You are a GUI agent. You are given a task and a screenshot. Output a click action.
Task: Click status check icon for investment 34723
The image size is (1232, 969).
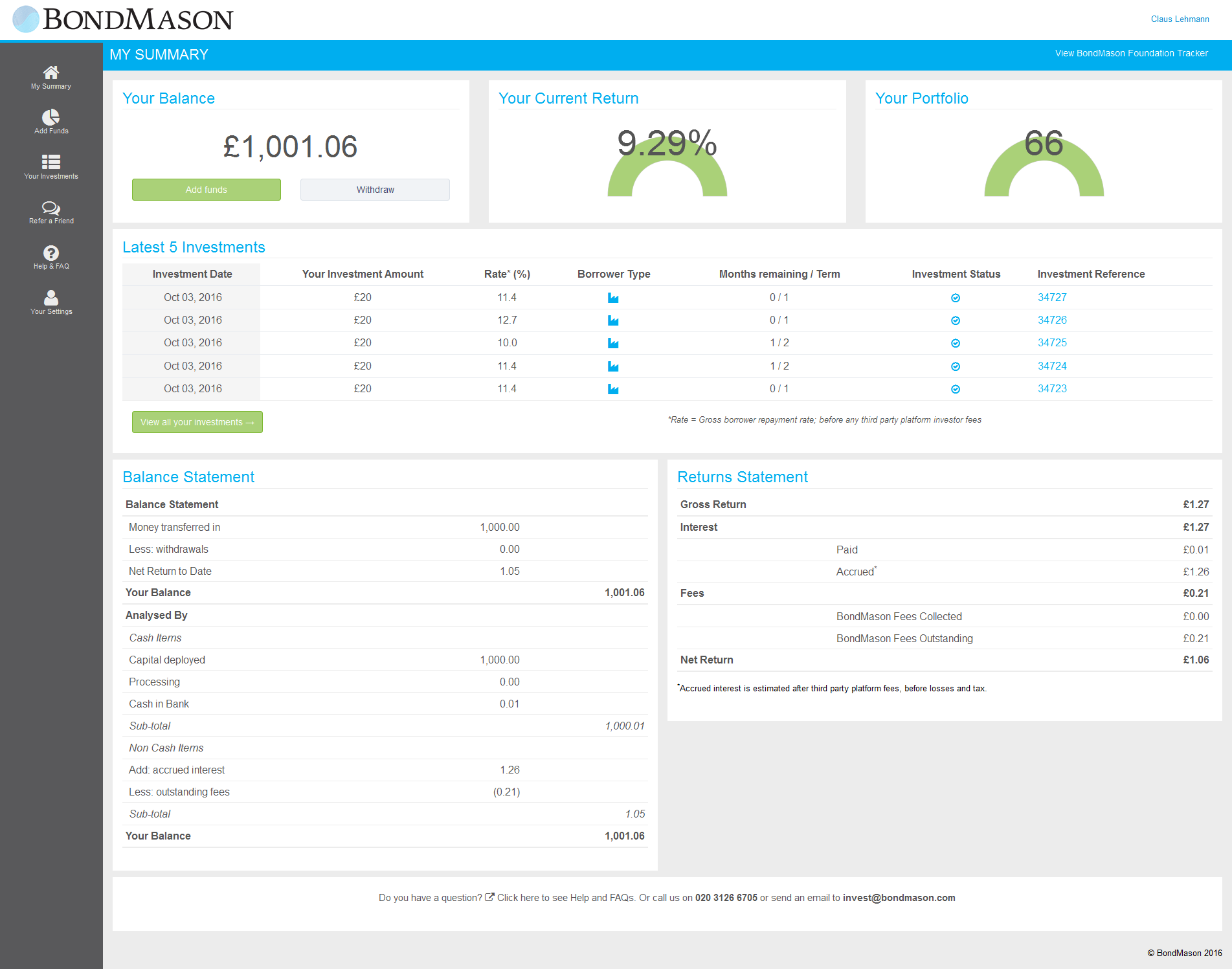pyautogui.click(x=956, y=389)
